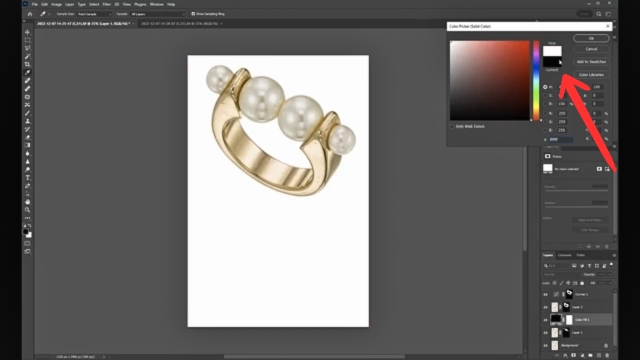
Task: Hide the Layer 2 layer
Action: [x=545, y=307]
